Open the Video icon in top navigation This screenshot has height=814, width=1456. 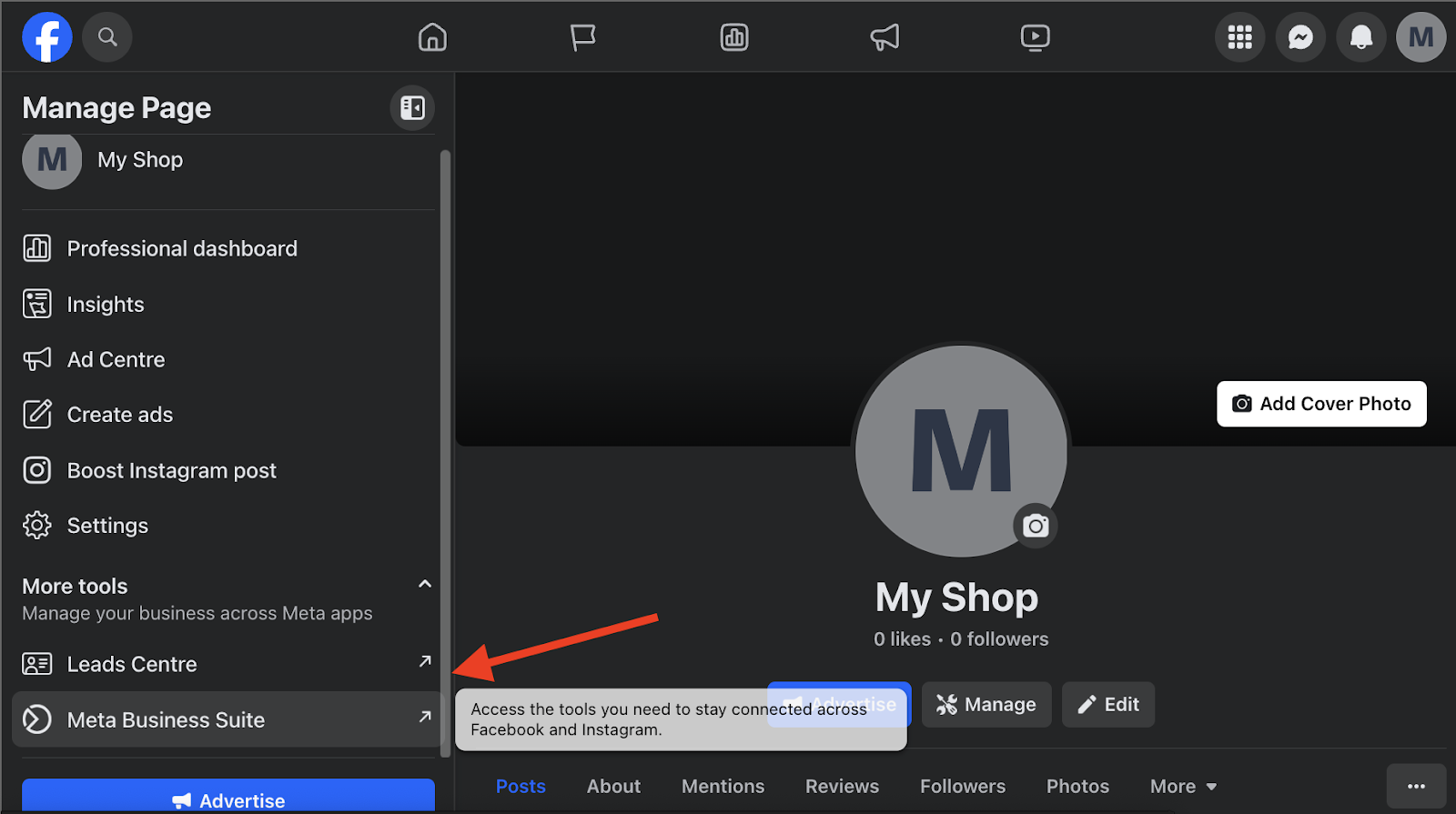coord(1036,37)
